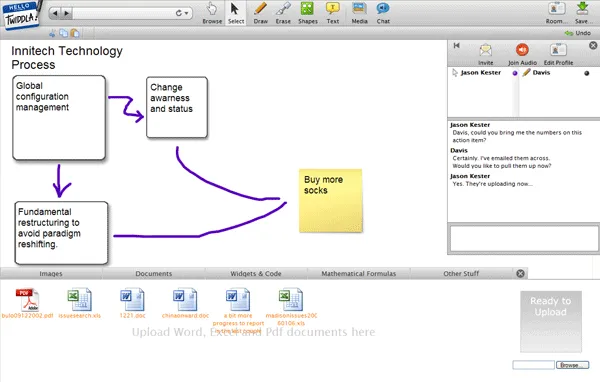Click Davis's 'Certainly' chat message
600x382 pixels.
click(502, 162)
